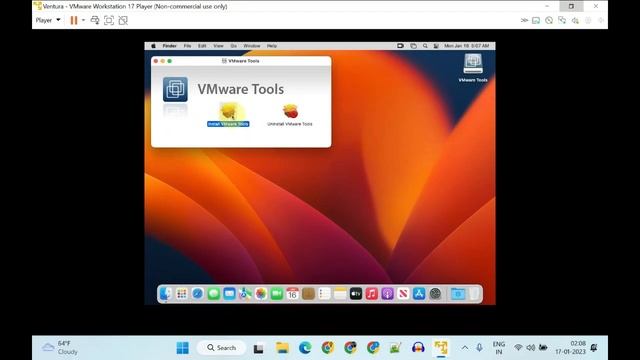Open Downloads folder in the macOS dock
This screenshot has height=360, width=640.
pyautogui.click(x=458, y=293)
